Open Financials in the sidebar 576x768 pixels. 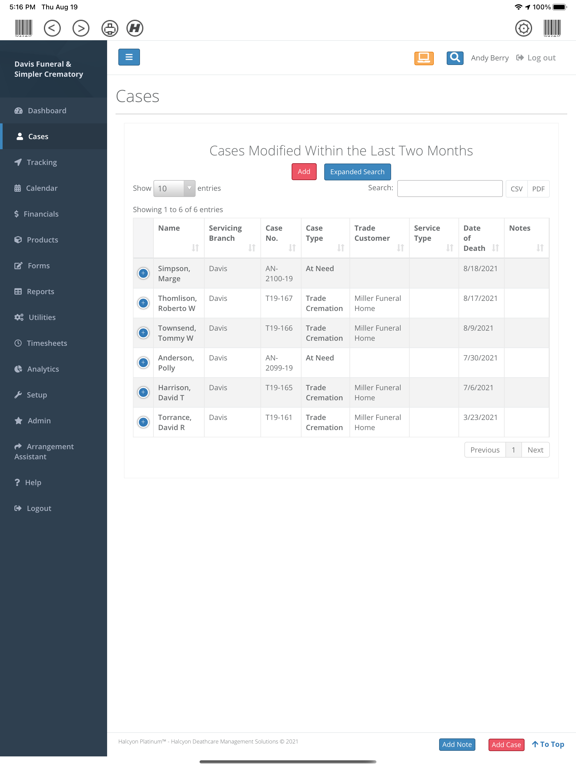(x=53, y=214)
